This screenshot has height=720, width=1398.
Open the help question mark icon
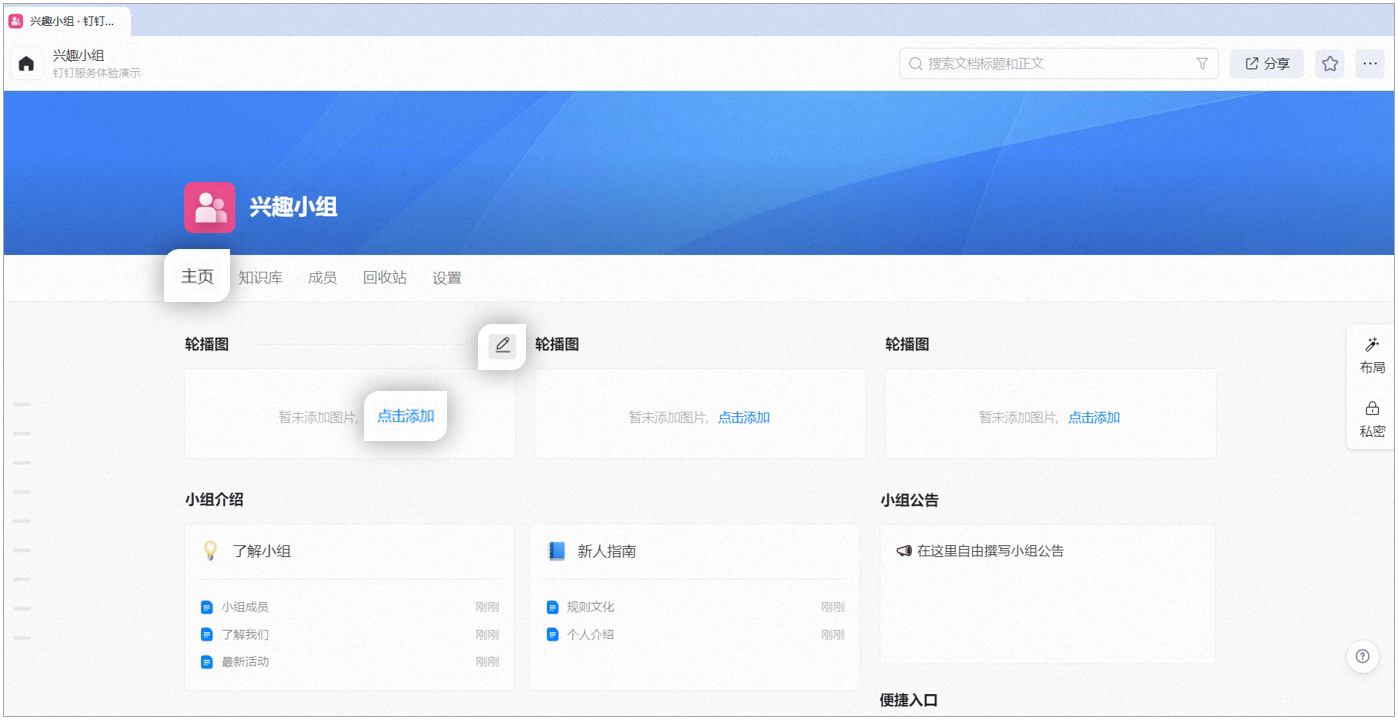pyautogui.click(x=1361, y=657)
